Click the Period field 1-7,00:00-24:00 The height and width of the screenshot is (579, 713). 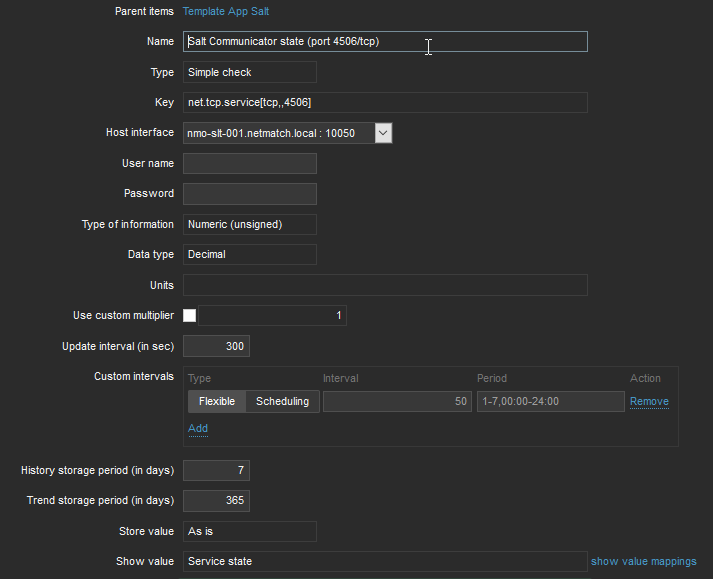(x=550, y=402)
